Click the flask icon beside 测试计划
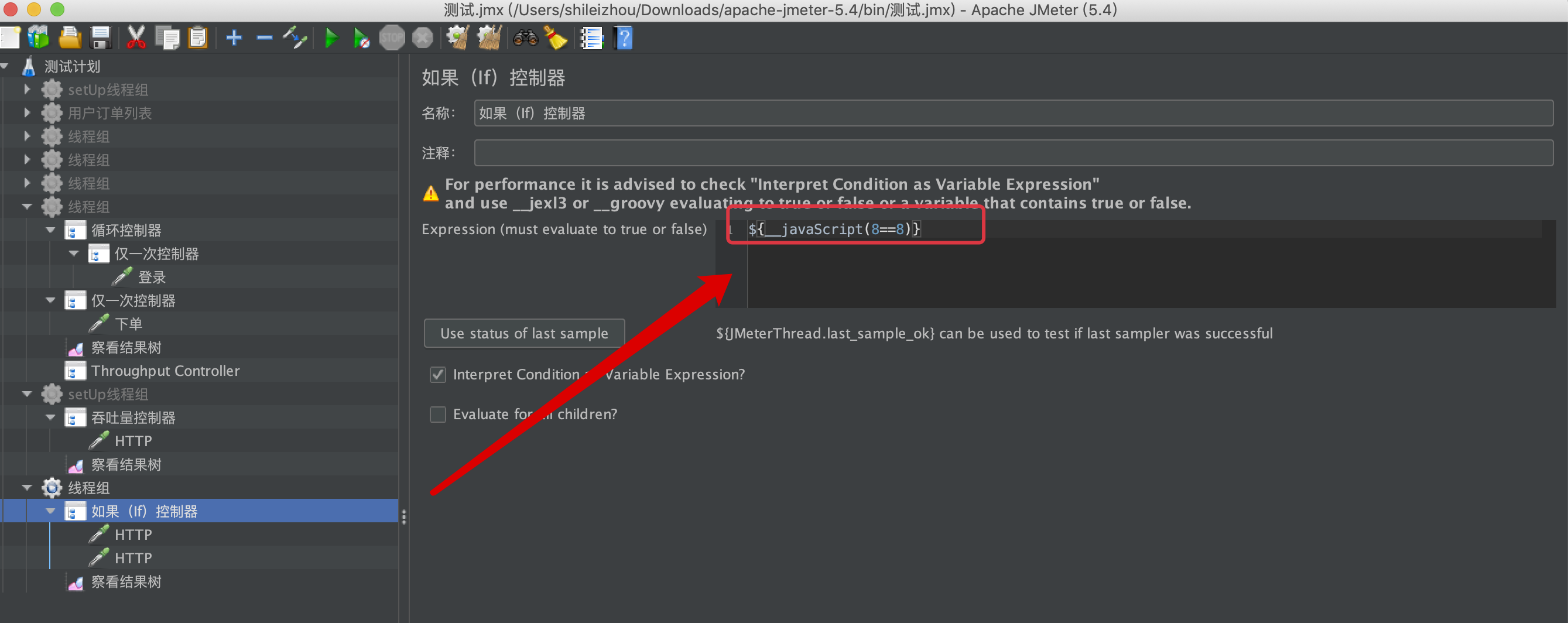Viewport: 1568px width, 623px height. (29, 66)
